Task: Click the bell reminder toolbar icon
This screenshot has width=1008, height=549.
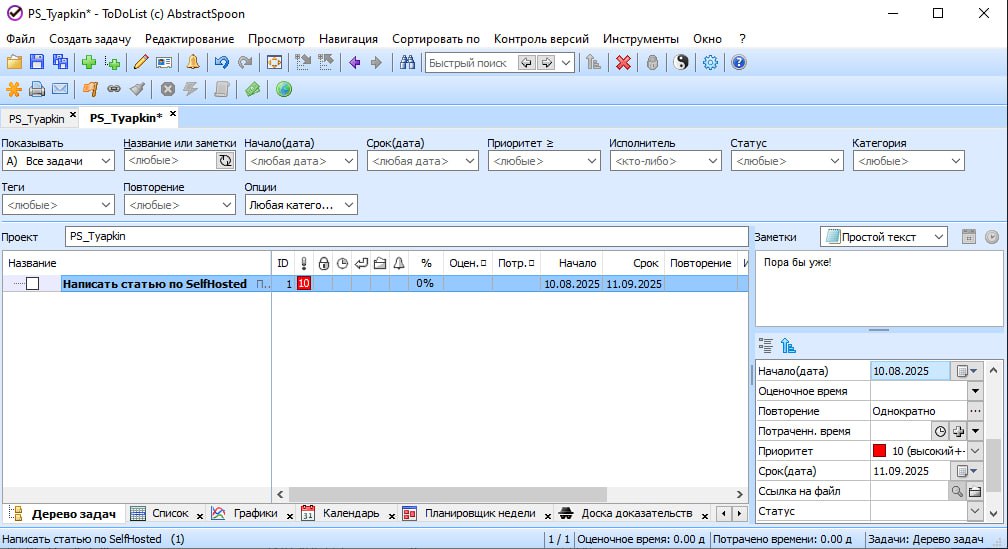Action: (x=193, y=63)
